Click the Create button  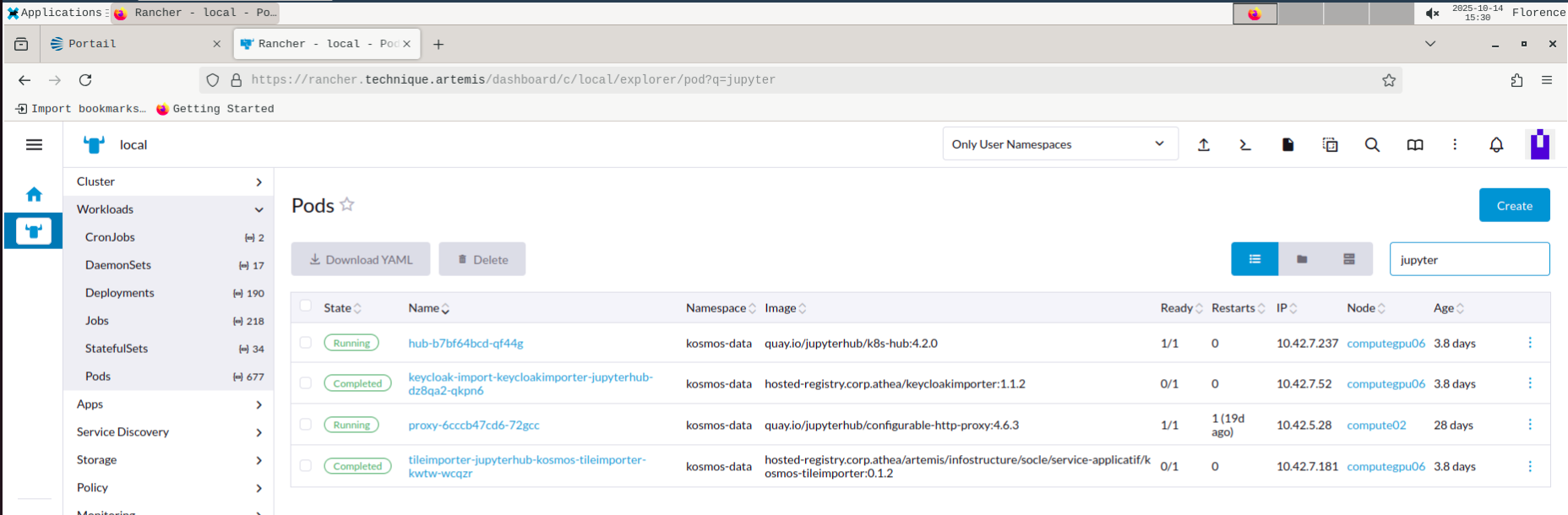pyautogui.click(x=1514, y=205)
